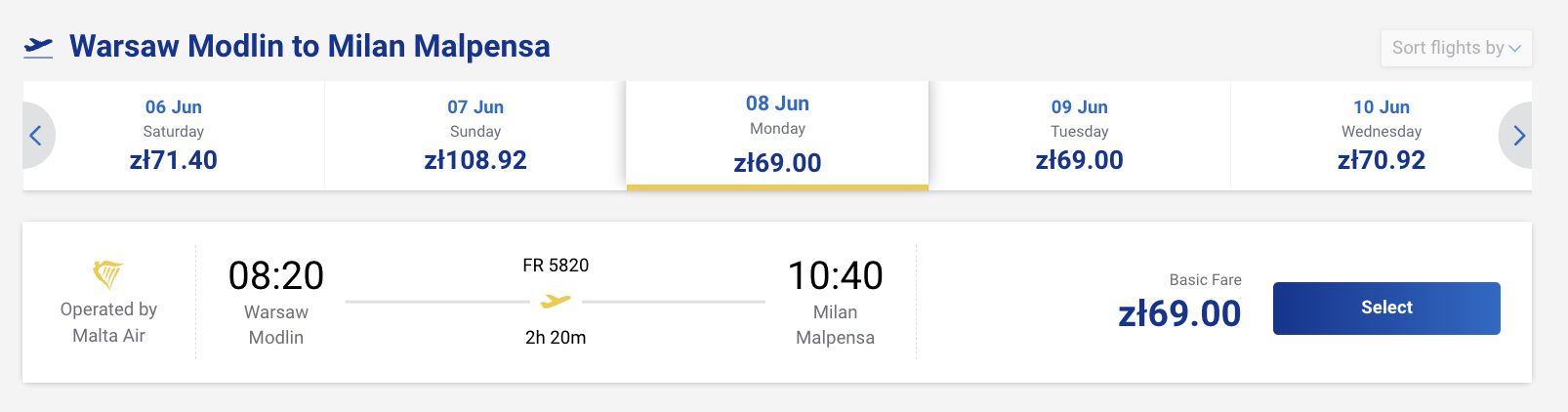Click the departing airplane icon beside route title

(38, 47)
